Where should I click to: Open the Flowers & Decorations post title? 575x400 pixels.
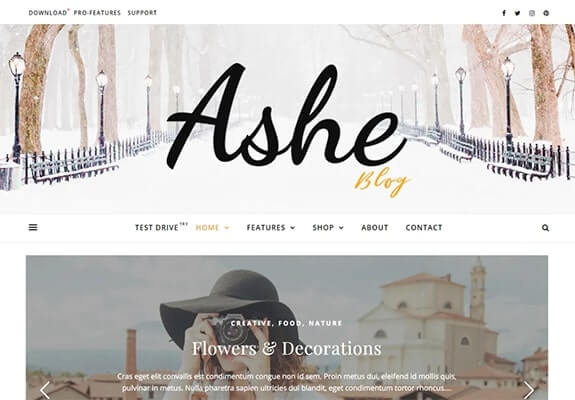[287, 348]
